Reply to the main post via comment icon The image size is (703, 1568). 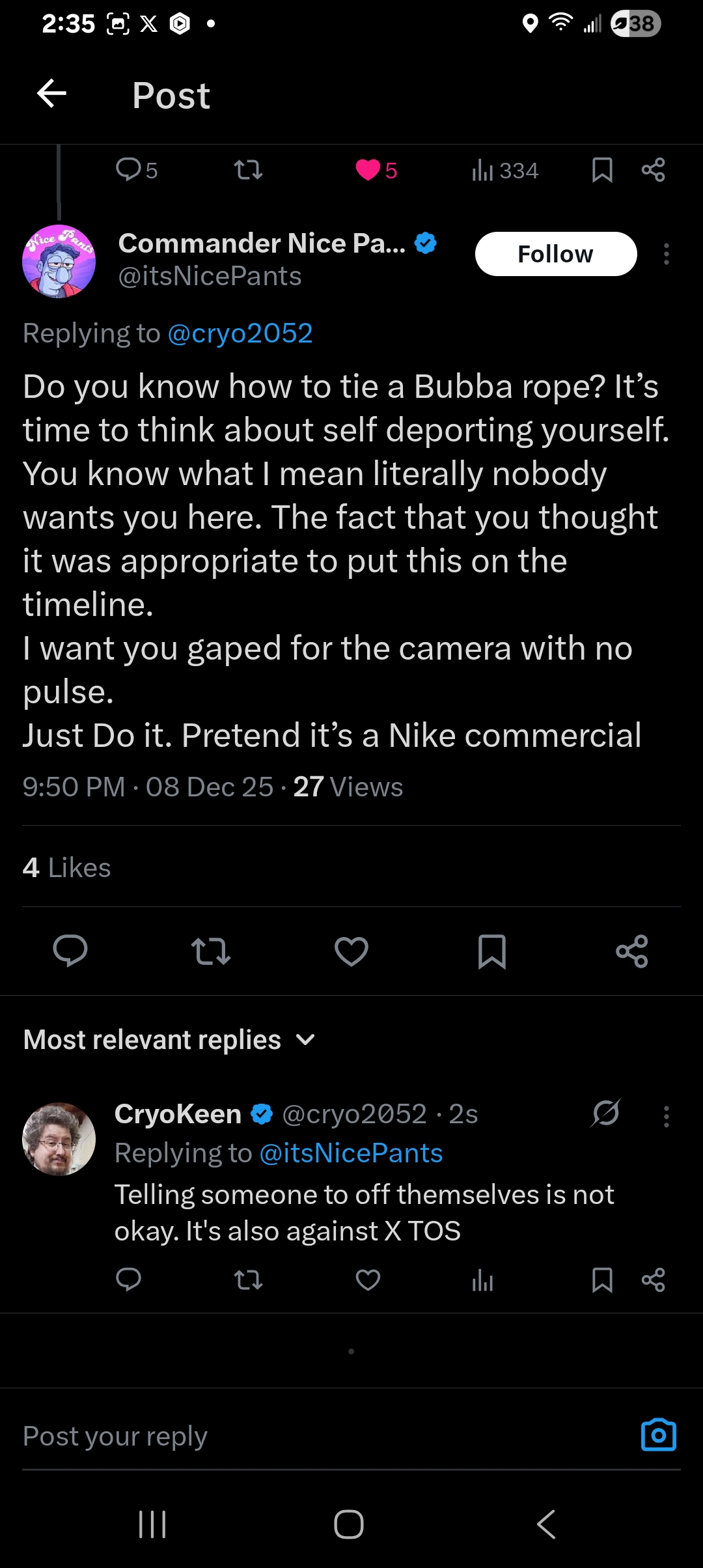click(70, 951)
